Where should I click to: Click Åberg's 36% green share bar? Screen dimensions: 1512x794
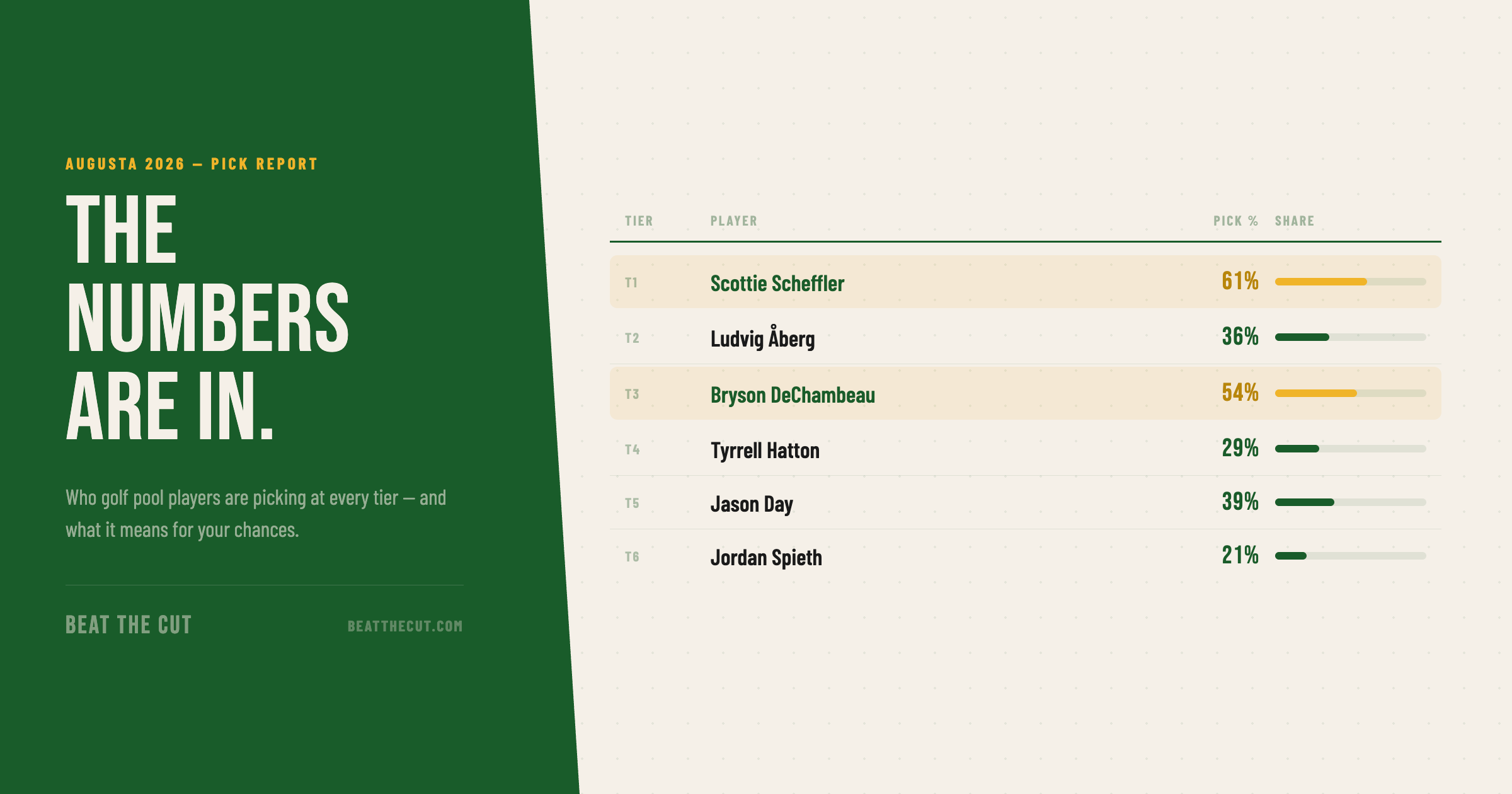click(1302, 337)
